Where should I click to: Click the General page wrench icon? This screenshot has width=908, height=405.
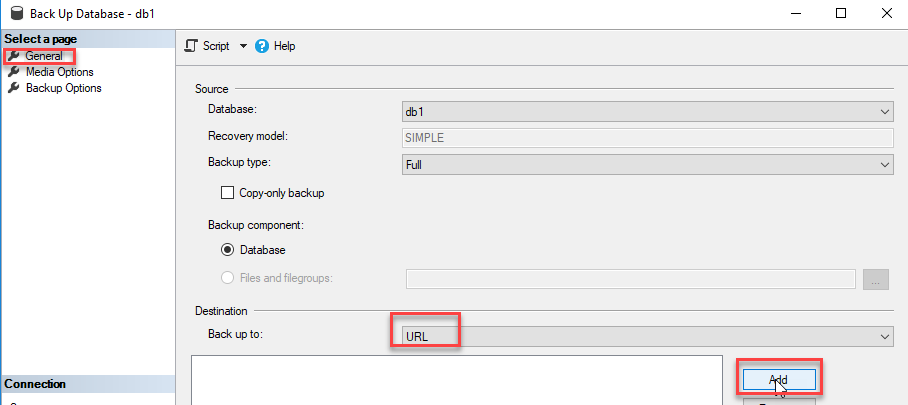(13, 56)
